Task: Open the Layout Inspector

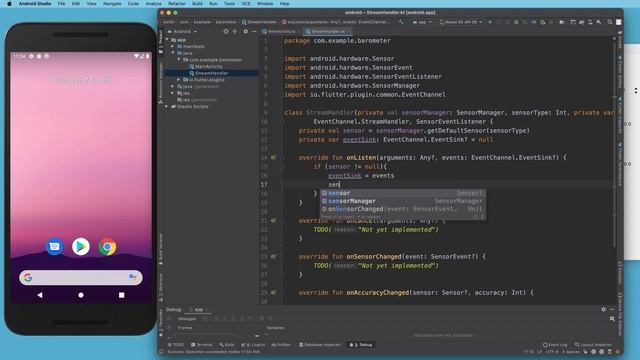Action: click(x=593, y=345)
